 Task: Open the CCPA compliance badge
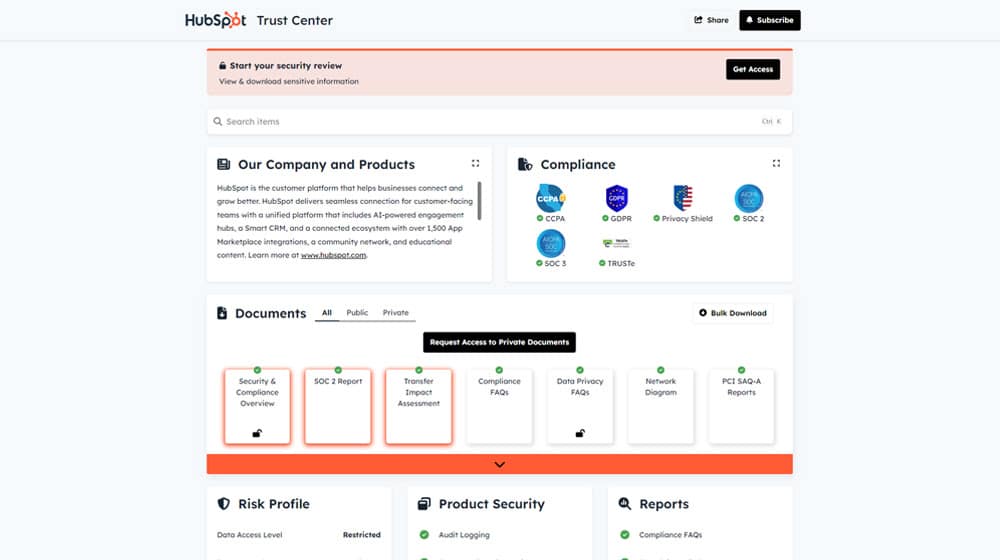(550, 203)
